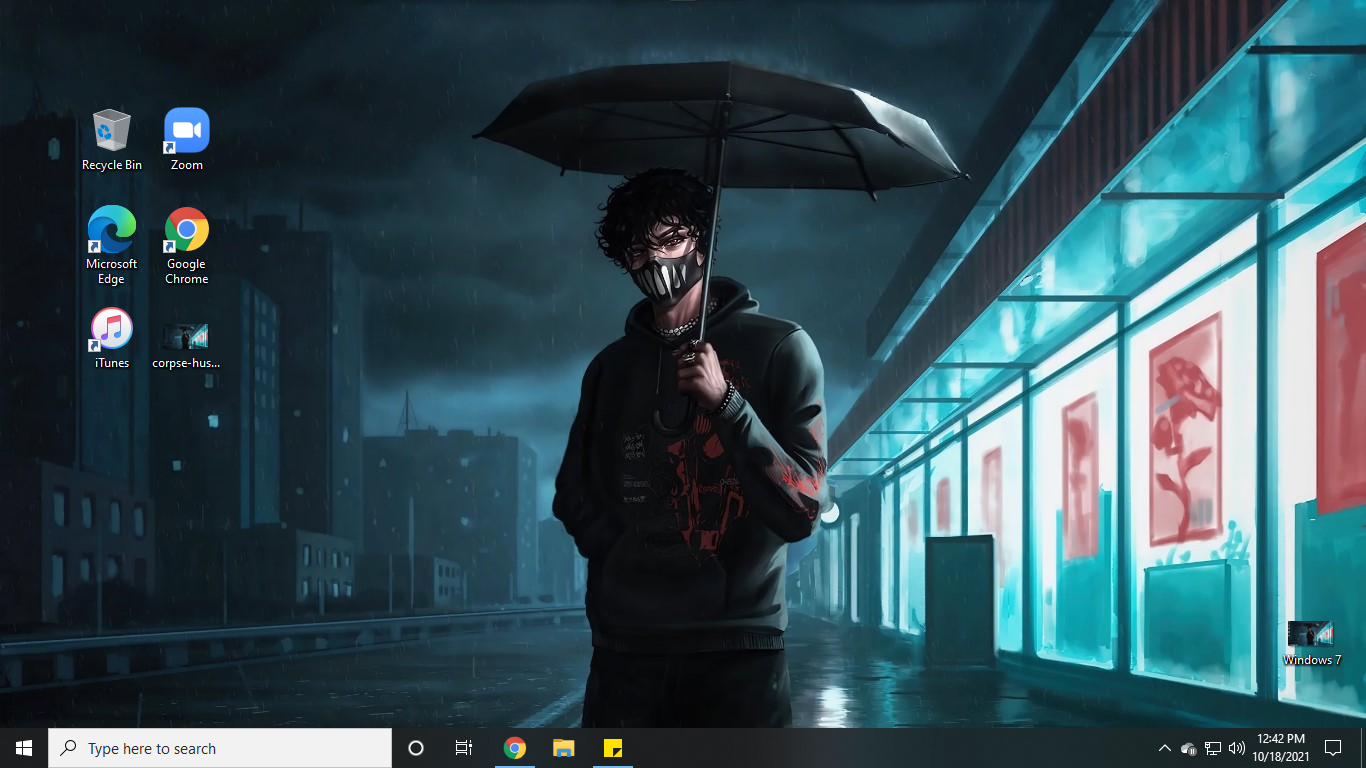Select the Google Chrome desktop shortcut

(x=187, y=246)
